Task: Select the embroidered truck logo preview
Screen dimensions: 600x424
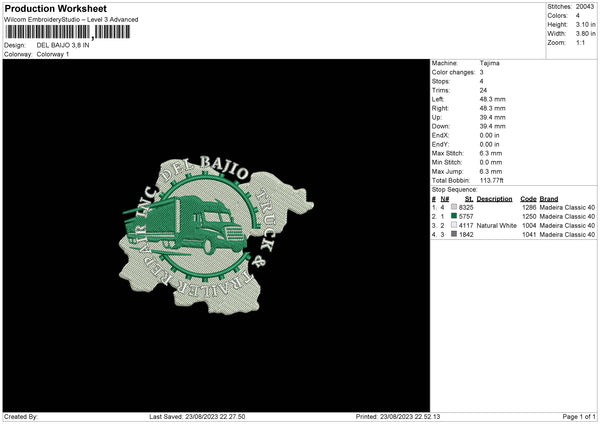Action: 216,235
